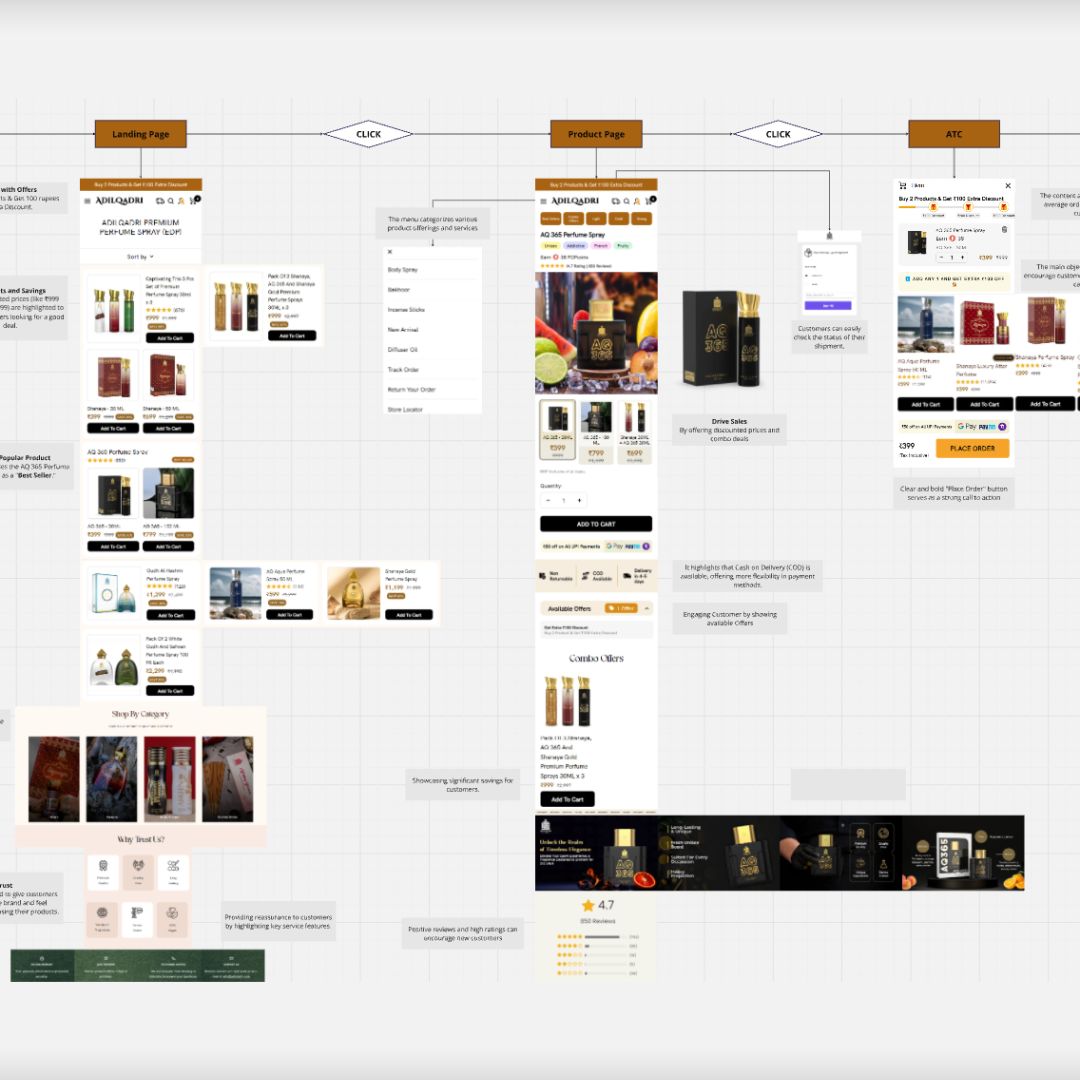Collapse the Available Offers section
This screenshot has height=1080, width=1080.
(x=646, y=608)
